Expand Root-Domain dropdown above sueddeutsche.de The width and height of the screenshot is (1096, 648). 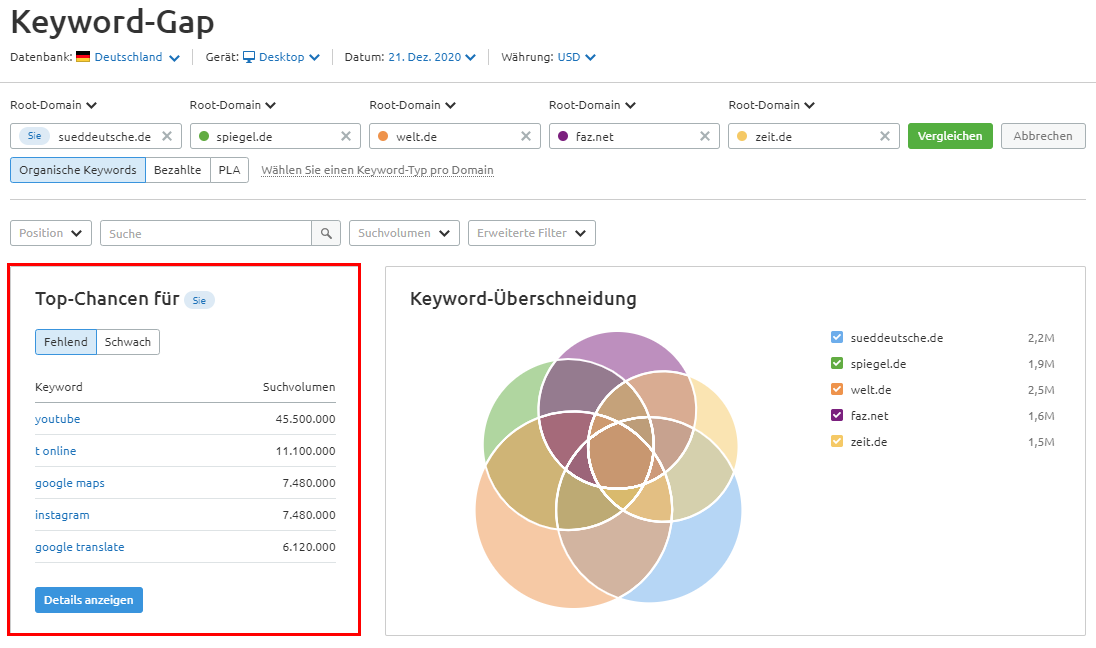coord(53,105)
